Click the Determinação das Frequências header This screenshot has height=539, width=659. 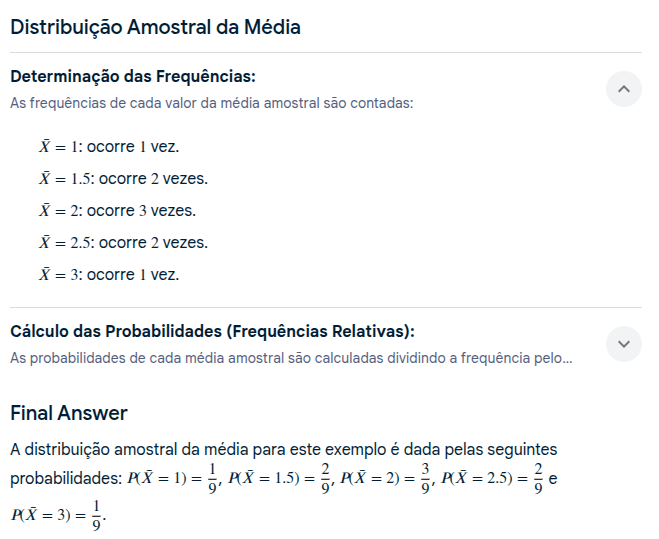(x=133, y=77)
